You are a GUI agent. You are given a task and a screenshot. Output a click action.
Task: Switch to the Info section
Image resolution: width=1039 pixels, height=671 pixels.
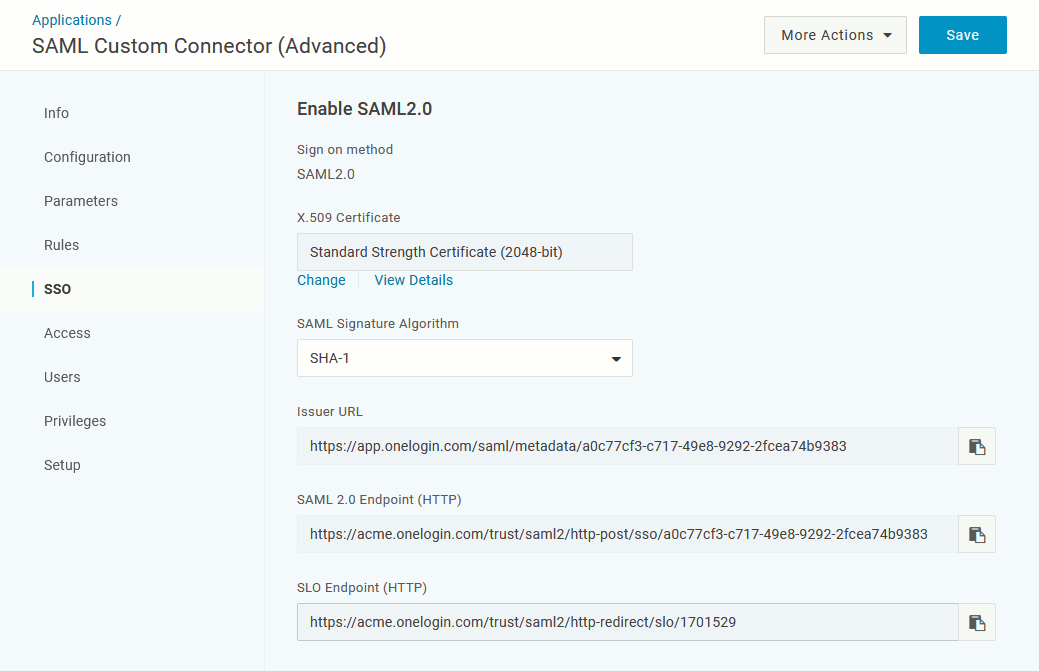click(56, 113)
